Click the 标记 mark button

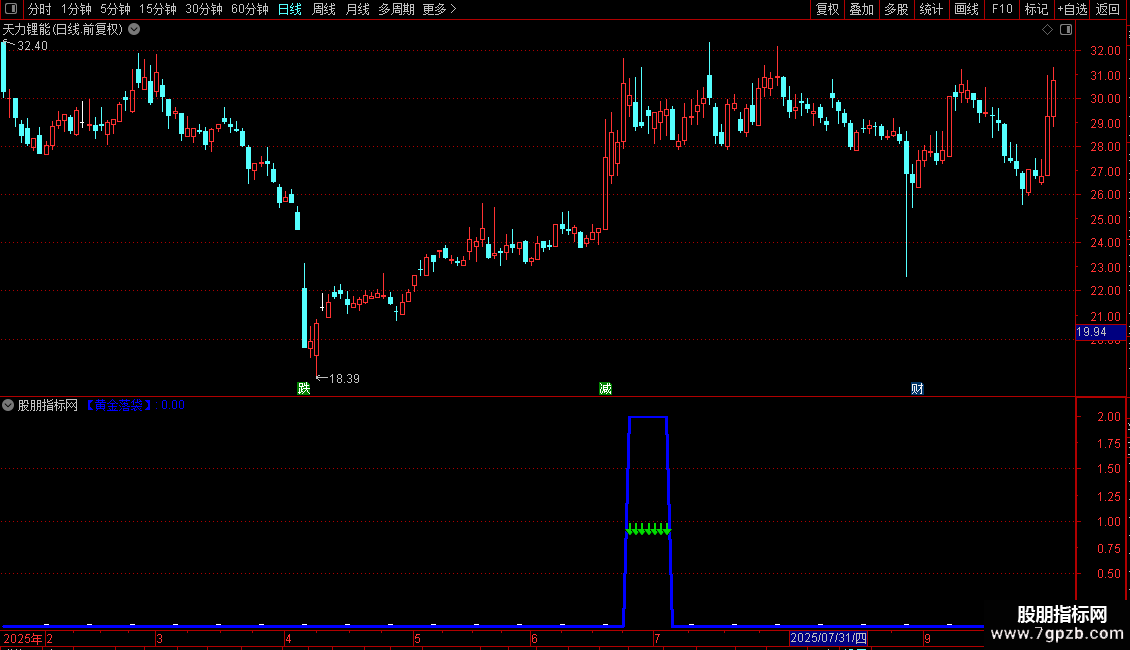pyautogui.click(x=1036, y=9)
